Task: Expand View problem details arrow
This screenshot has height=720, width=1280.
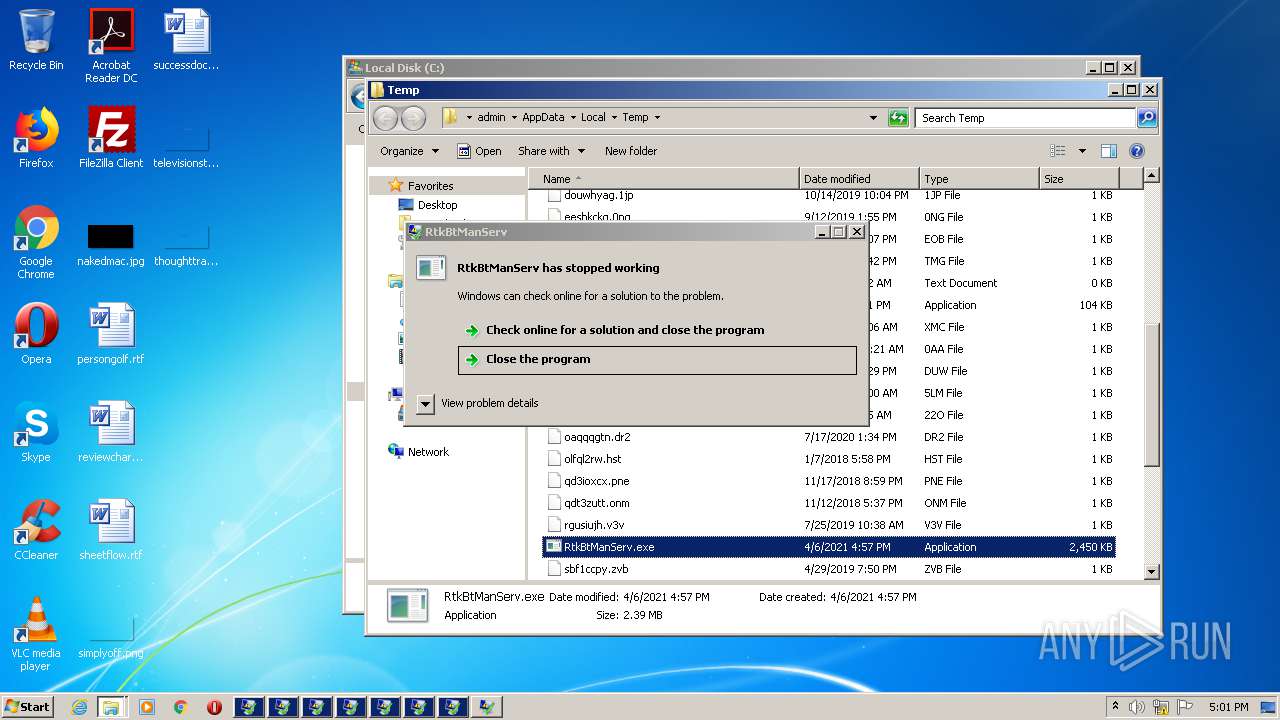Action: coord(425,404)
